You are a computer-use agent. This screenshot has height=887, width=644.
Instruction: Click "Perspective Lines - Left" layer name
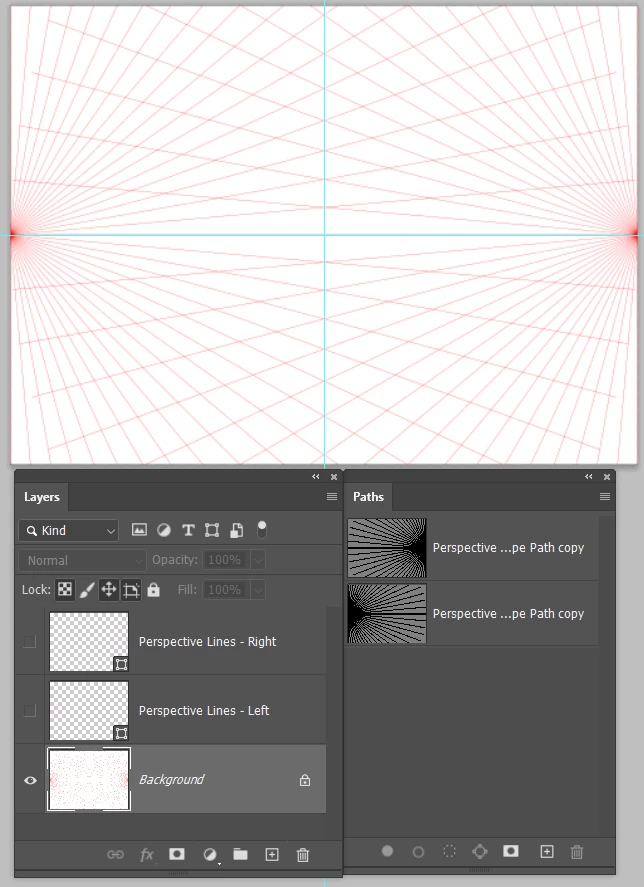pos(204,711)
